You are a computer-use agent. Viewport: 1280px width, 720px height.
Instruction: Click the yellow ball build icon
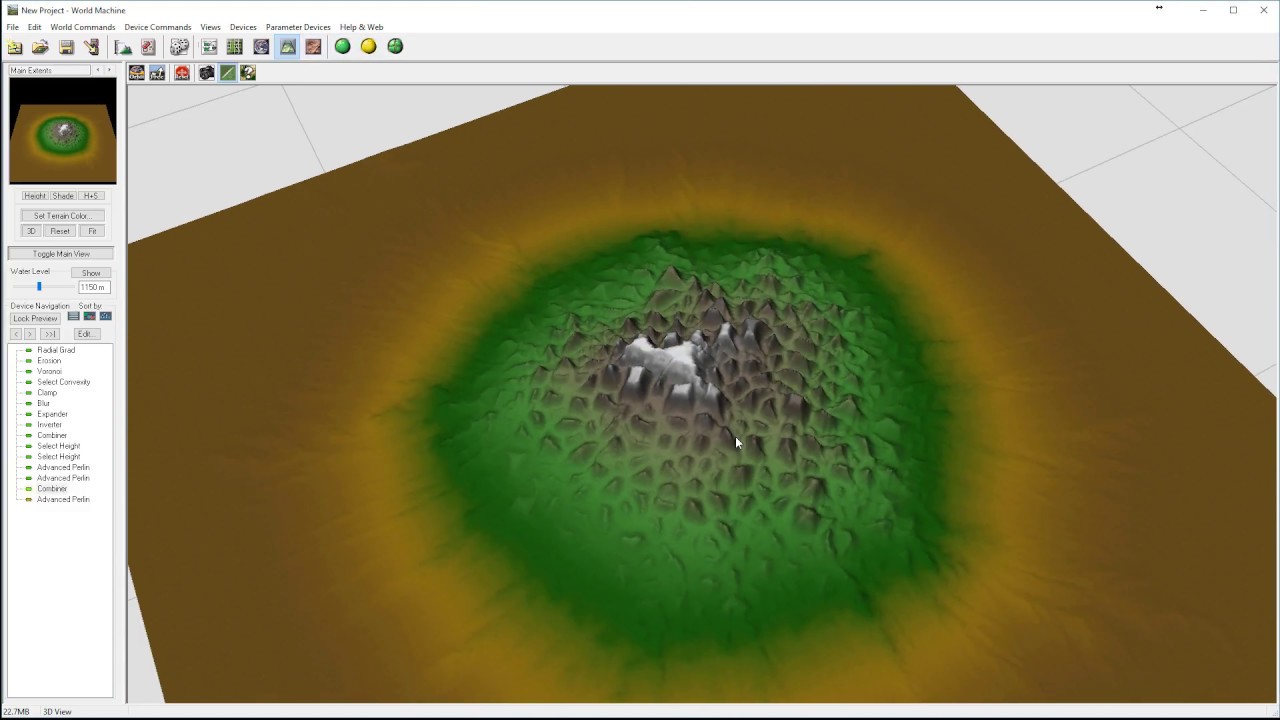[369, 46]
